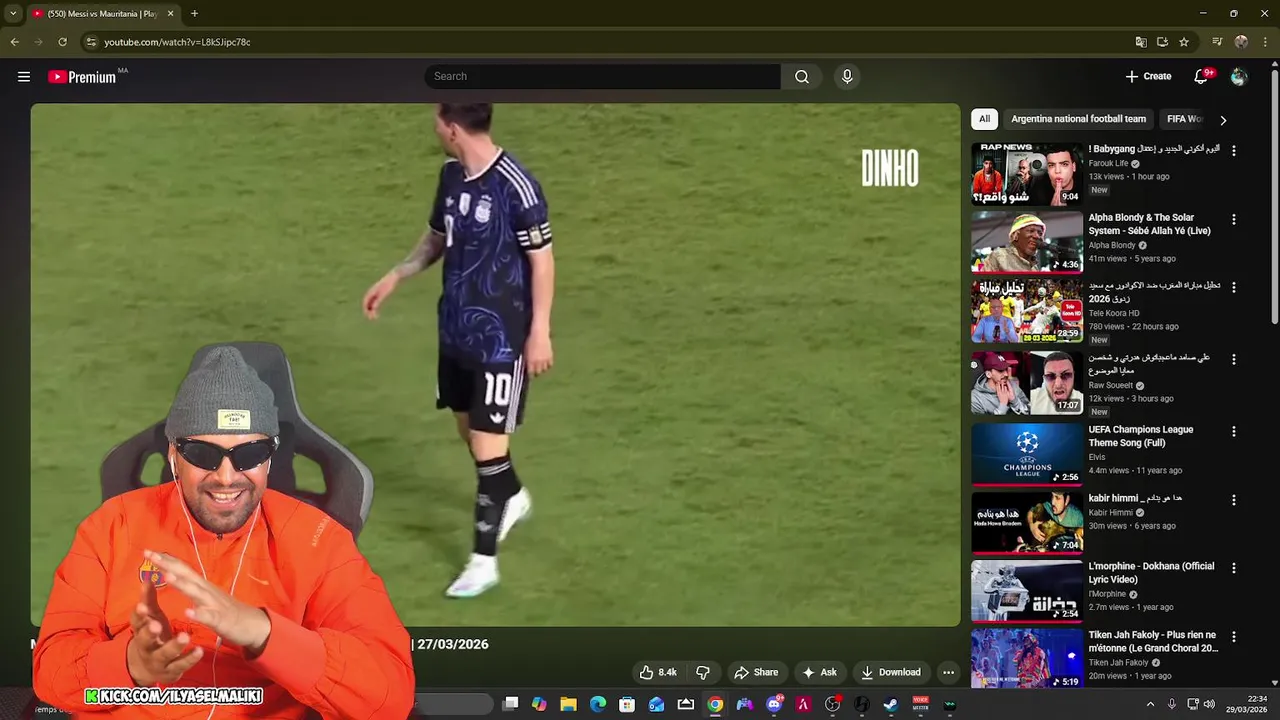Screen dimensions: 1280x720
Task: Dislike the video
Action: coord(703,672)
